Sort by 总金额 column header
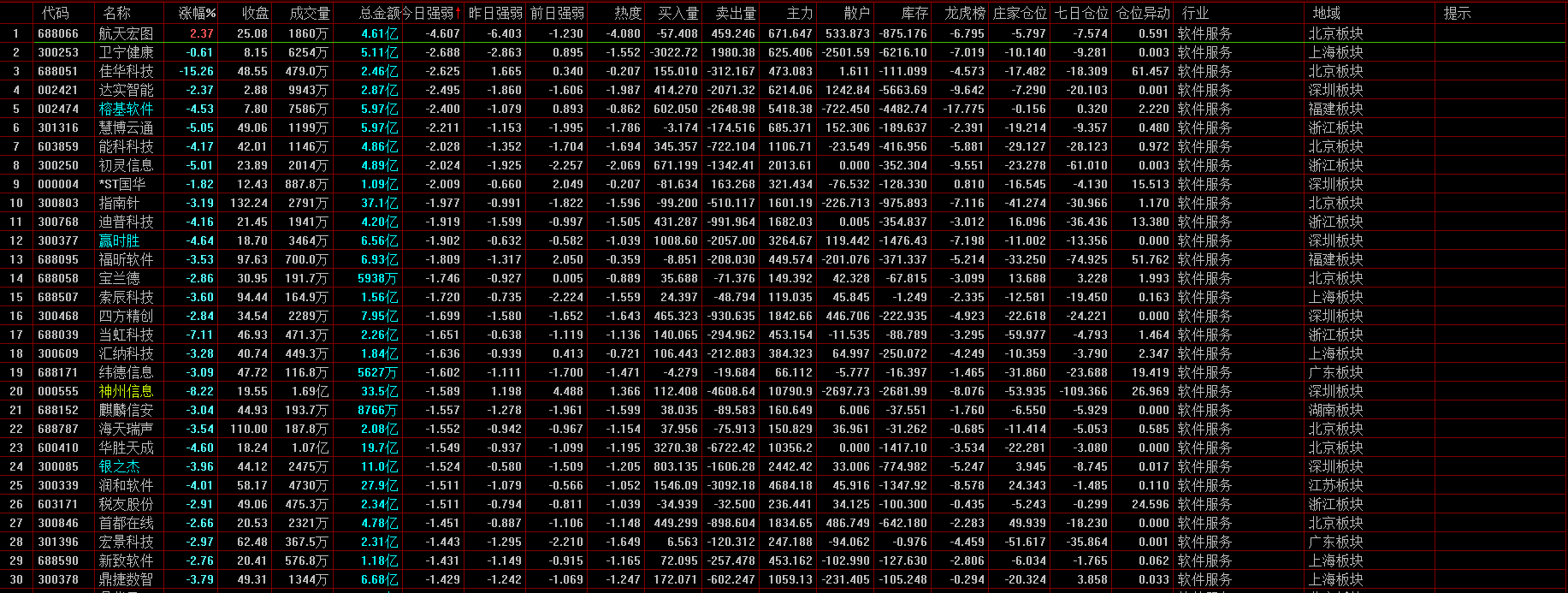1568x593 pixels. coord(379,13)
